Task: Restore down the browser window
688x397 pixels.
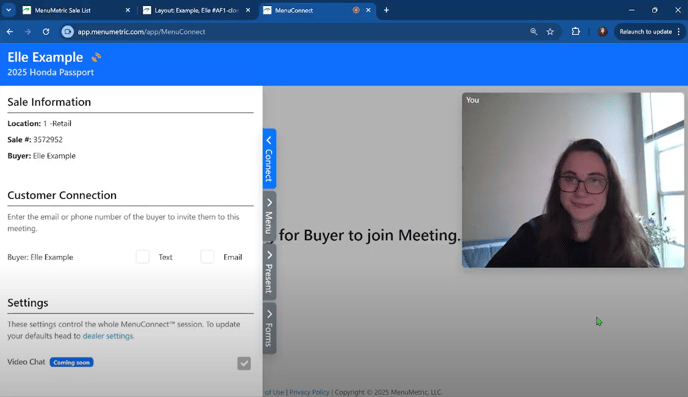Action: pos(654,10)
